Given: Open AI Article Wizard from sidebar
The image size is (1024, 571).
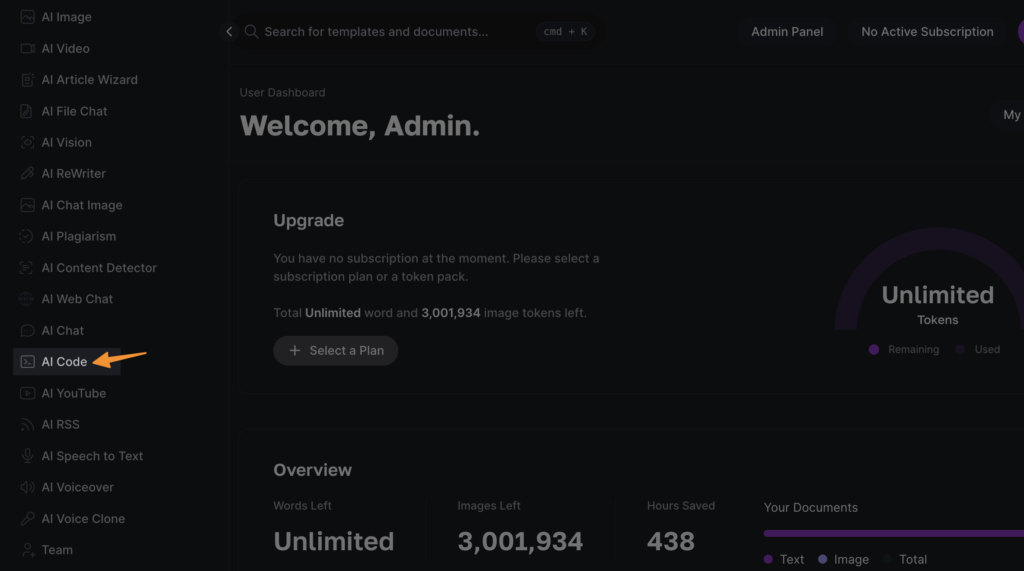Looking at the screenshot, I should (x=89, y=80).
